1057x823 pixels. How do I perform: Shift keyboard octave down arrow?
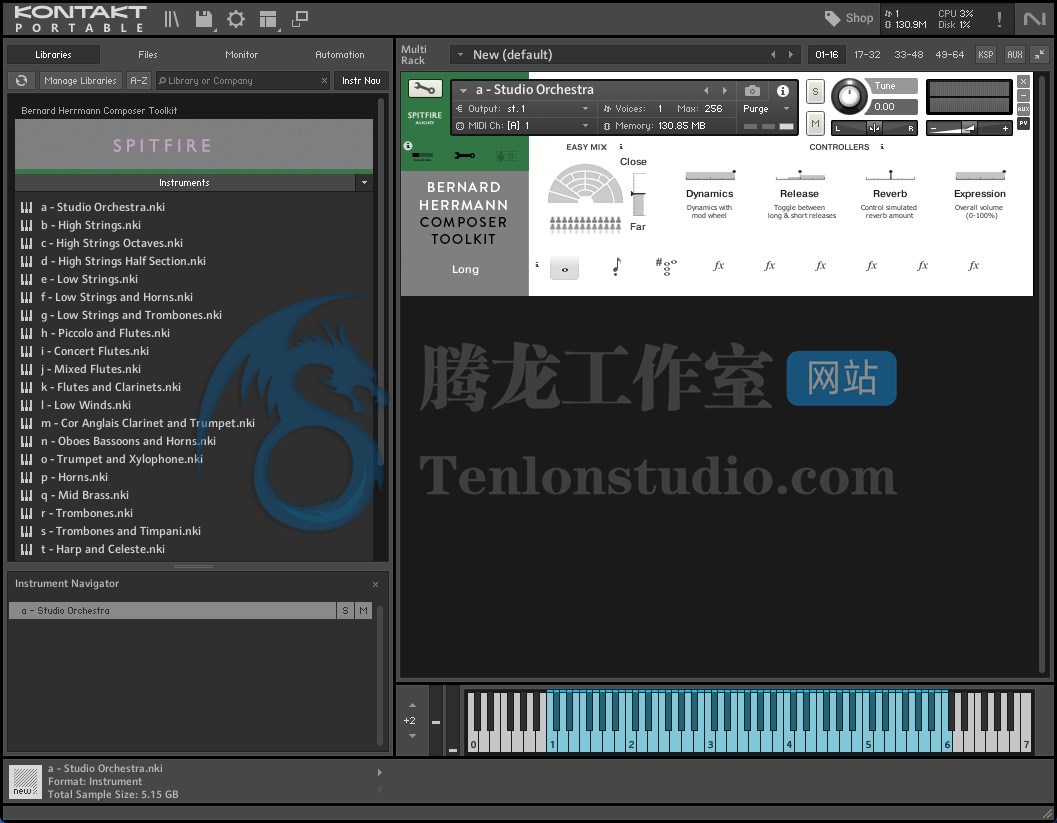pyautogui.click(x=412, y=735)
